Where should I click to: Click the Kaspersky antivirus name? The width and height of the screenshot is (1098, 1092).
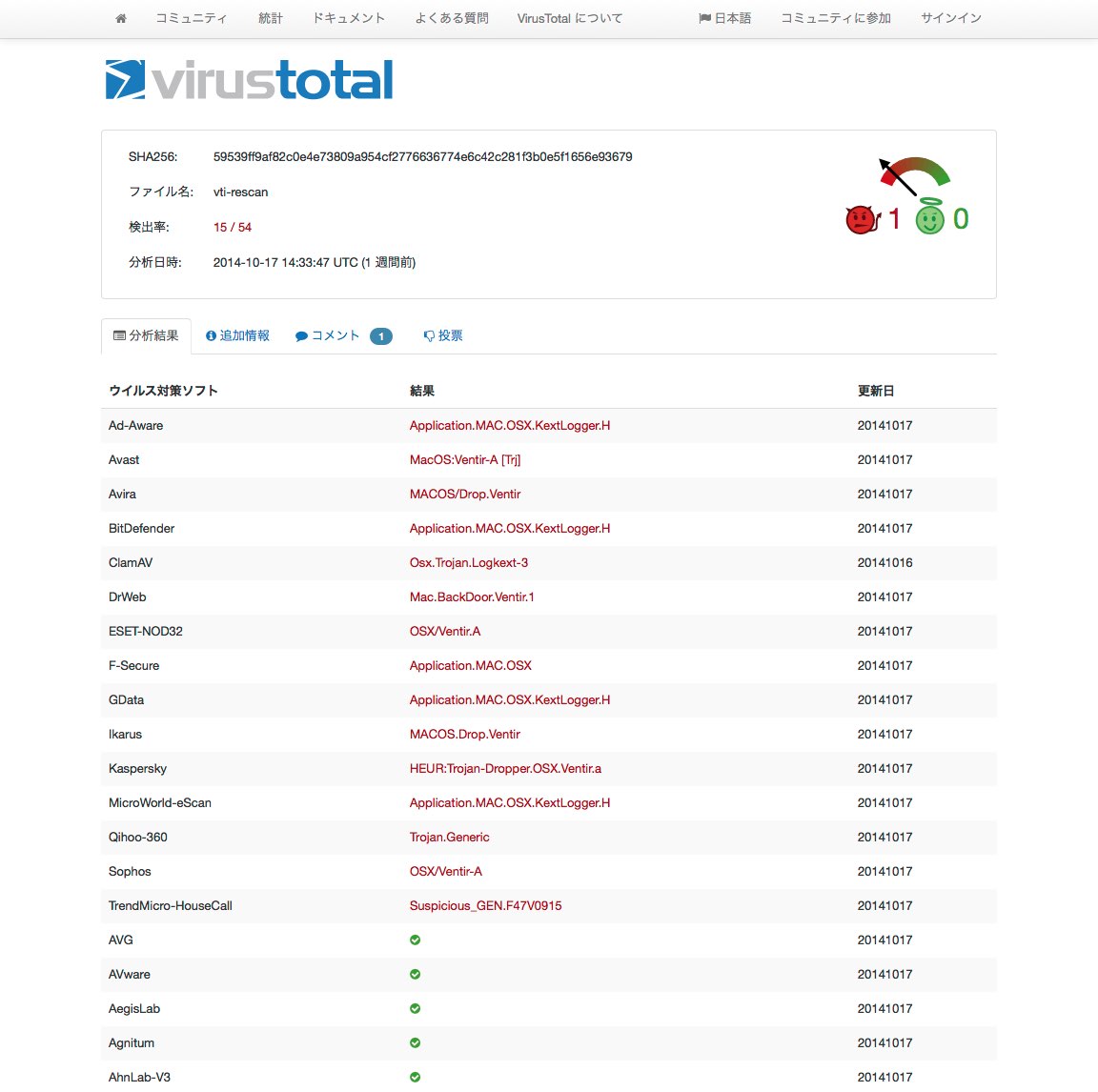[x=138, y=769]
